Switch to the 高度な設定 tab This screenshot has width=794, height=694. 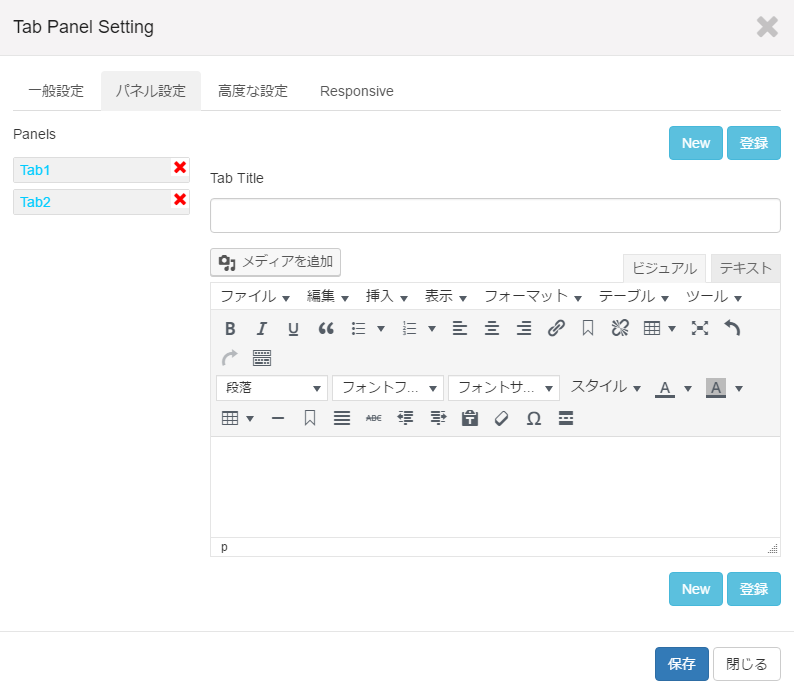pos(253,91)
